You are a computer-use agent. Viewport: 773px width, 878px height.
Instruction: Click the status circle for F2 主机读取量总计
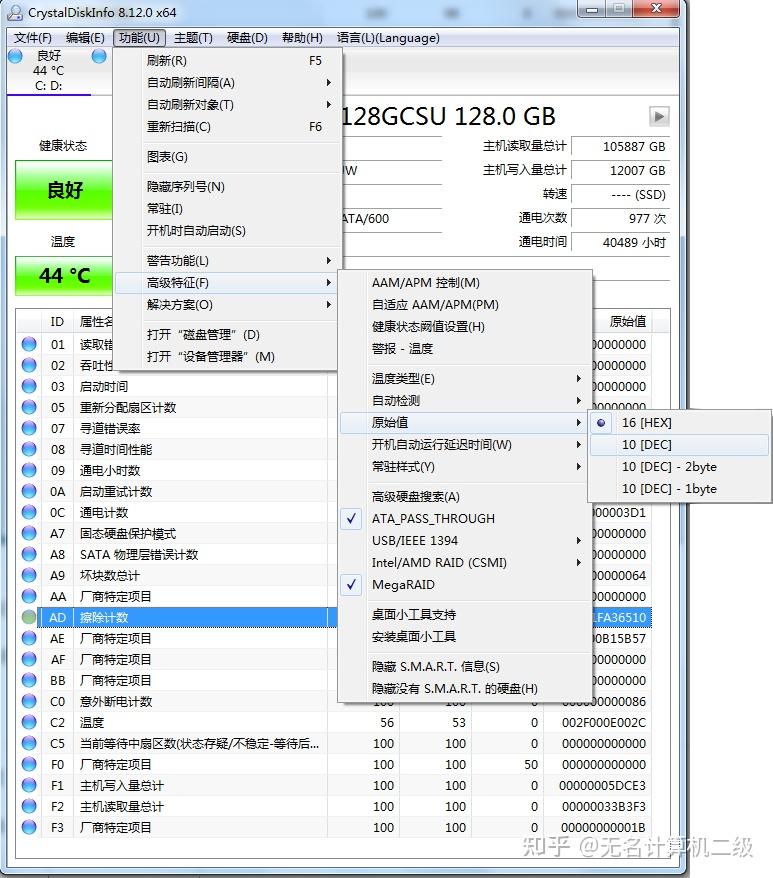29,806
